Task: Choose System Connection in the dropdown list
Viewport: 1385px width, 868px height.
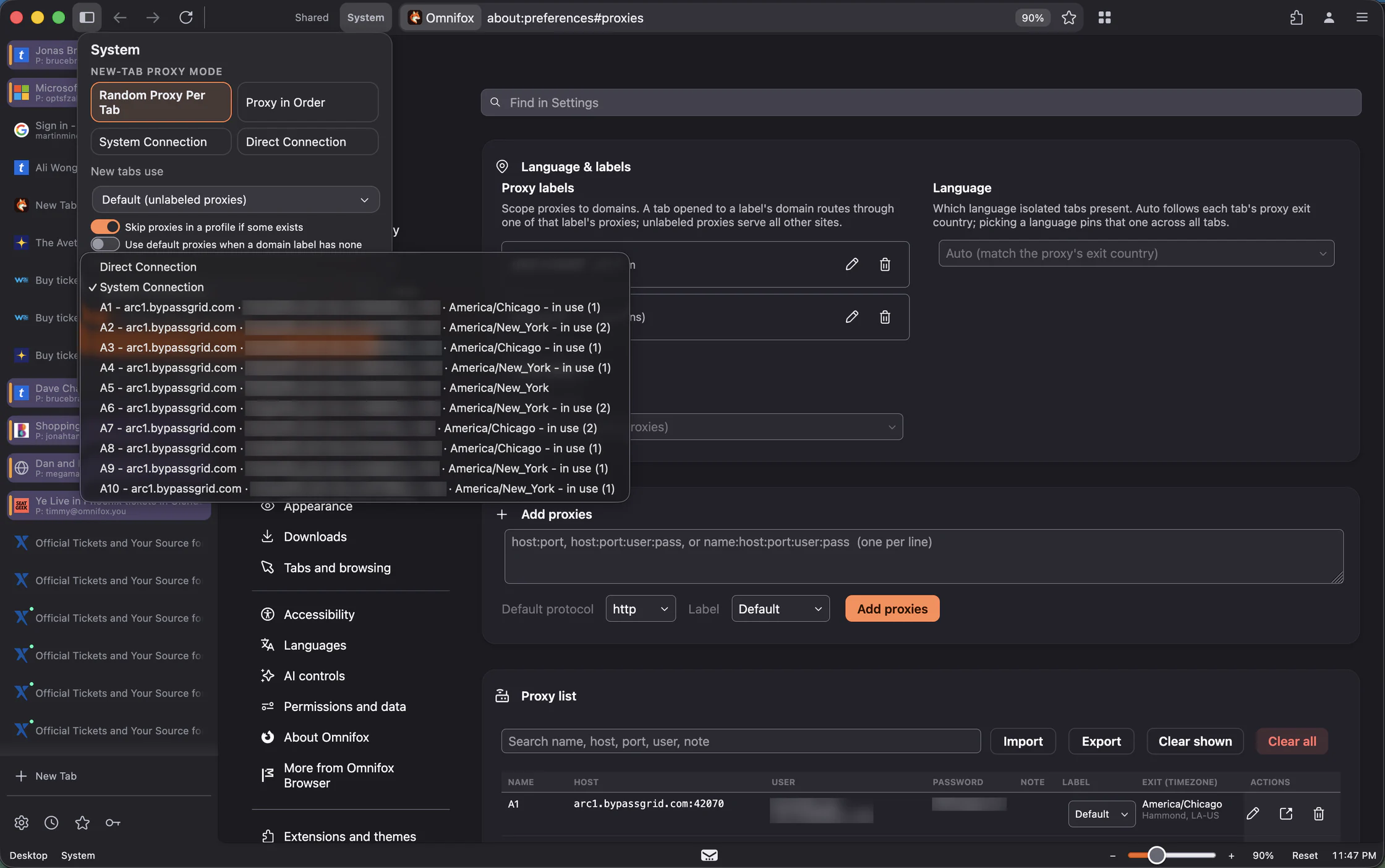Action: point(355,287)
